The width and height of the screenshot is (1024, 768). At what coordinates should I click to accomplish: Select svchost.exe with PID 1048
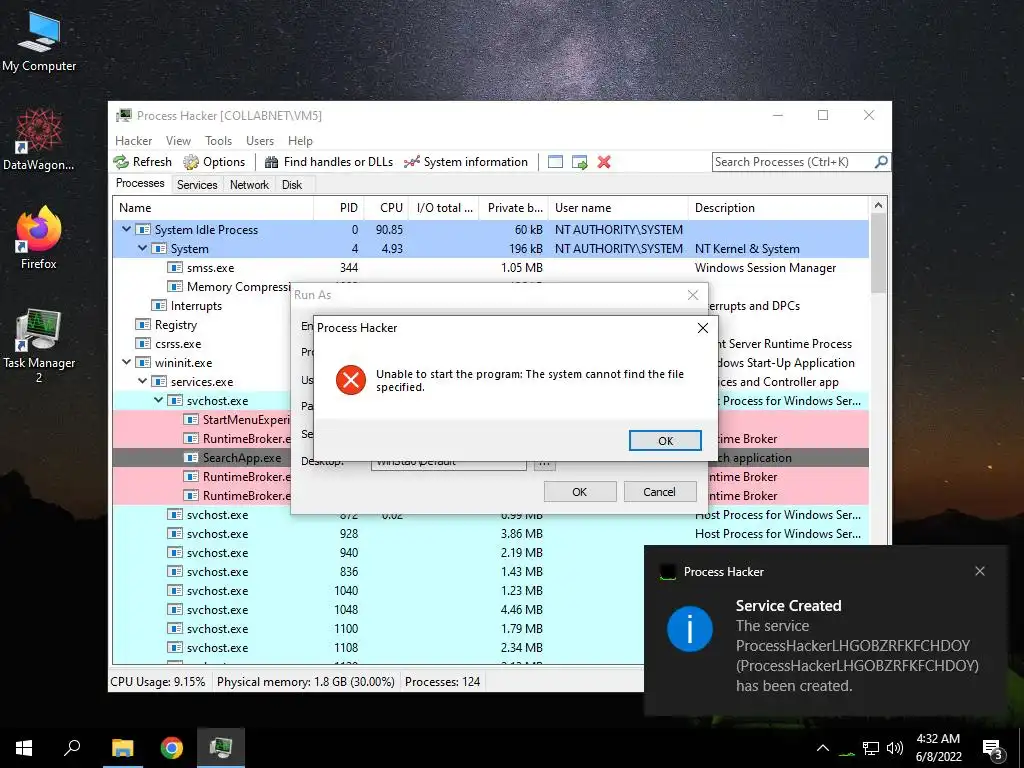[379, 609]
